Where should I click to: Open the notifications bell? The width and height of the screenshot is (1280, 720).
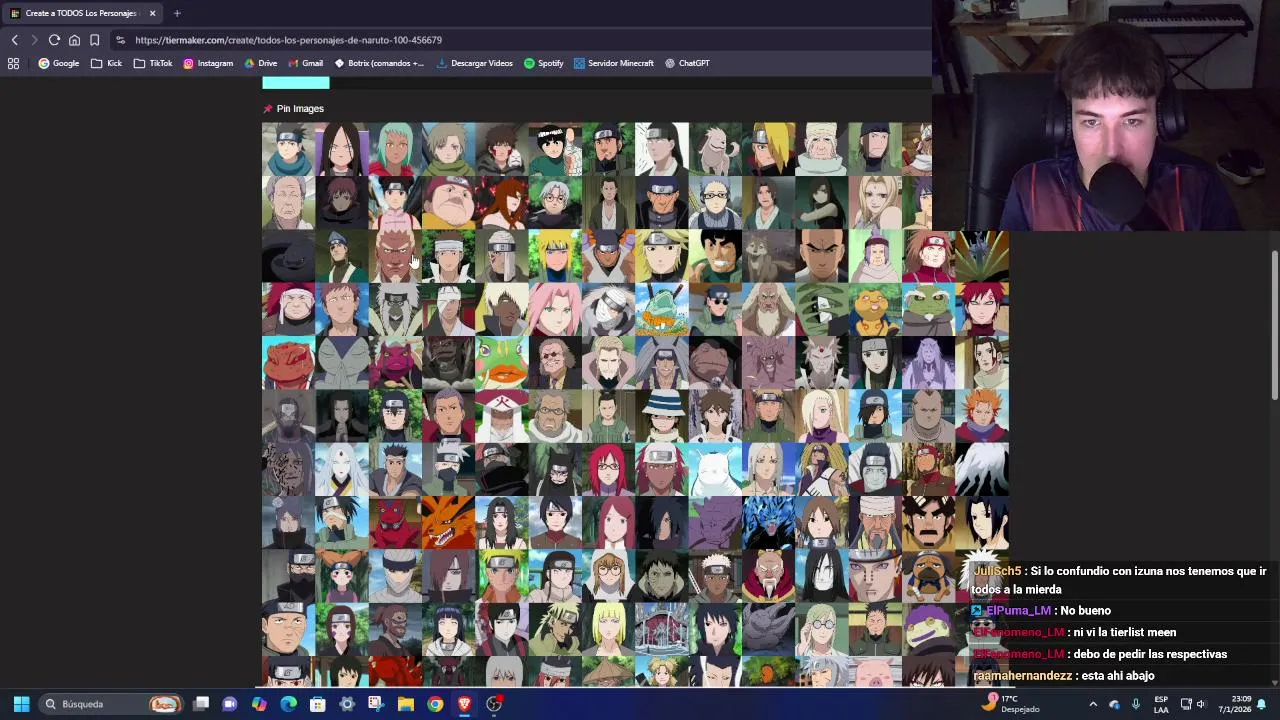pos(1261,704)
